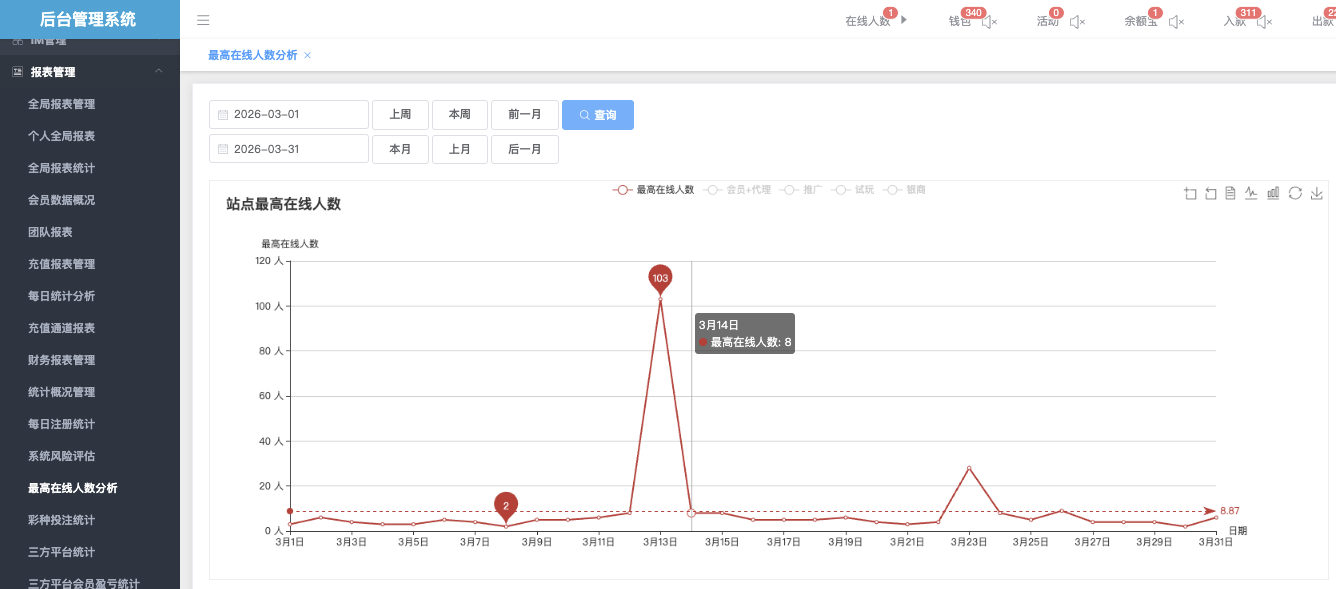The image size is (1336, 589).
Task: Click the 查询 search button
Action: point(598,115)
